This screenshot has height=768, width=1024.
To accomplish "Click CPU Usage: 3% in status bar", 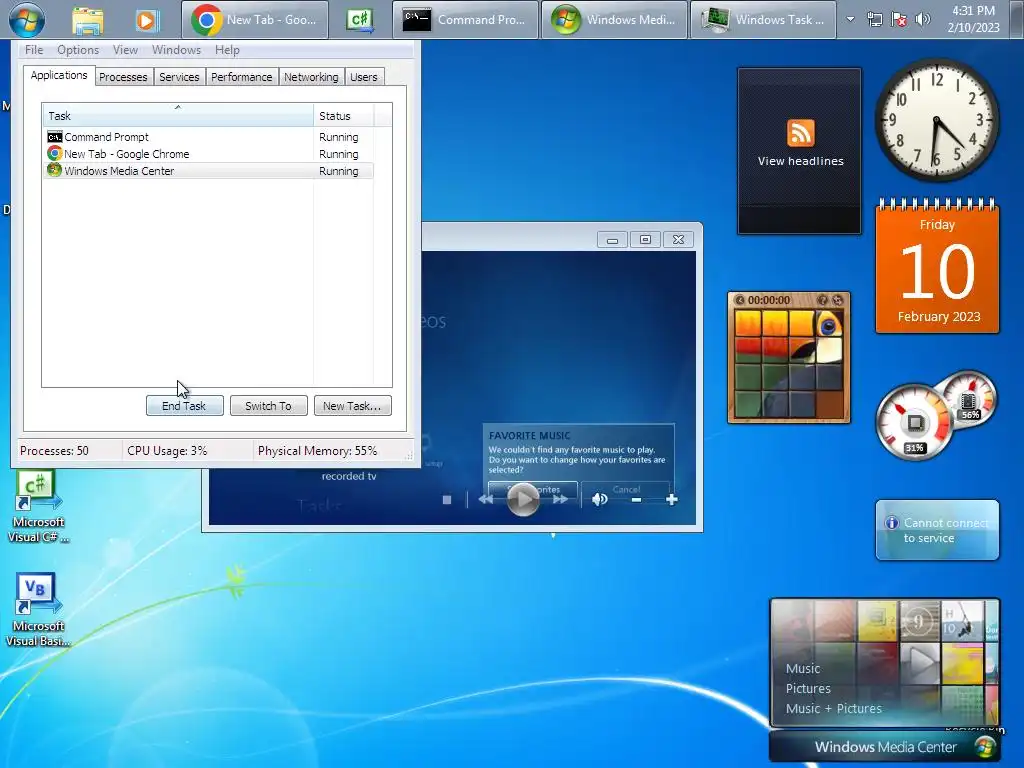I will (x=167, y=451).
